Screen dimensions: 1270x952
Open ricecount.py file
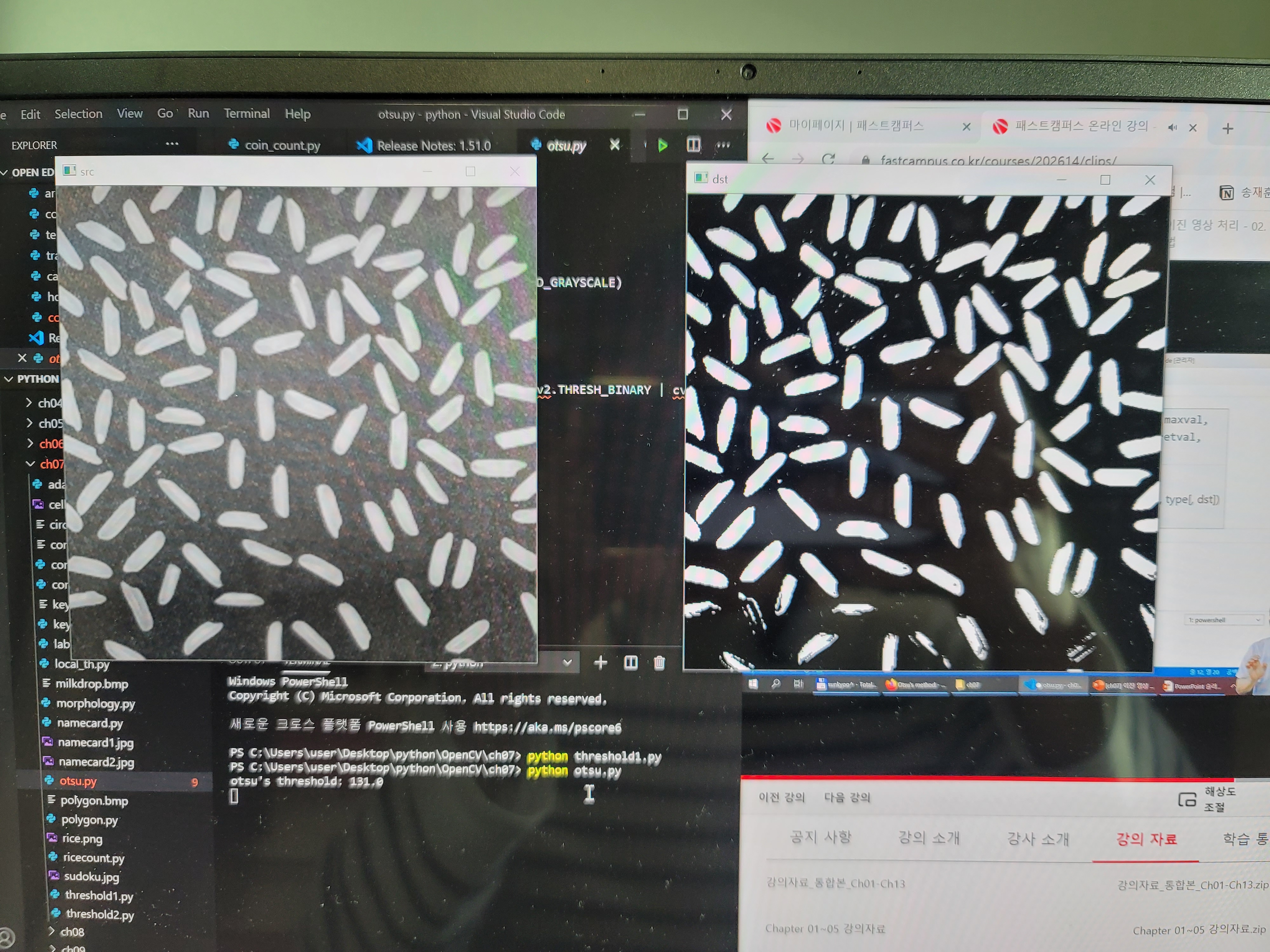(x=87, y=858)
